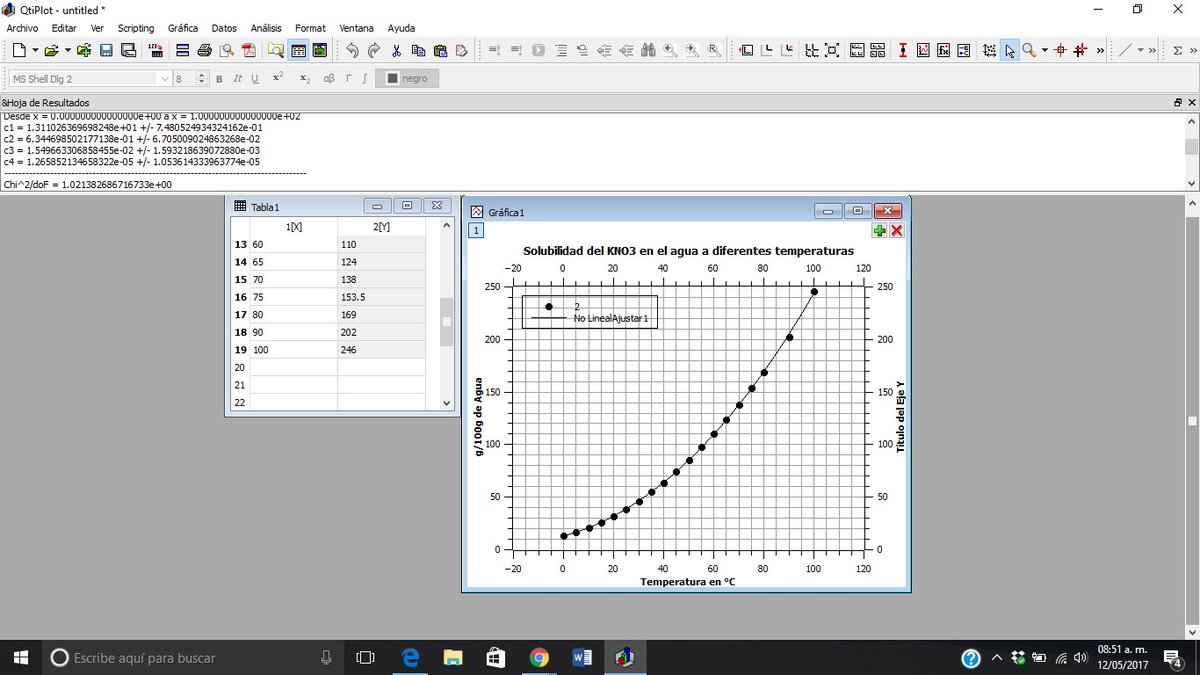
Task: Toggle Italic text formatting
Action: coord(237,79)
